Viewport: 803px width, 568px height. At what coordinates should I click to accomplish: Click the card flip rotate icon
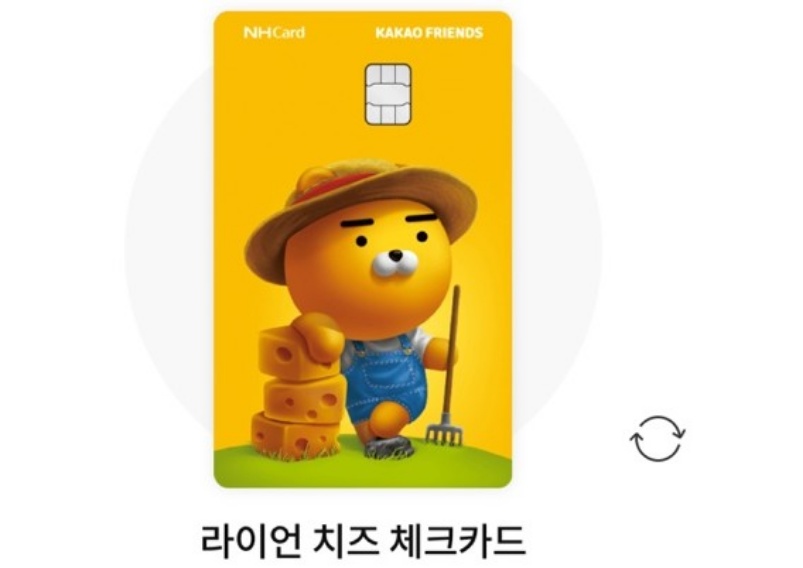658,438
